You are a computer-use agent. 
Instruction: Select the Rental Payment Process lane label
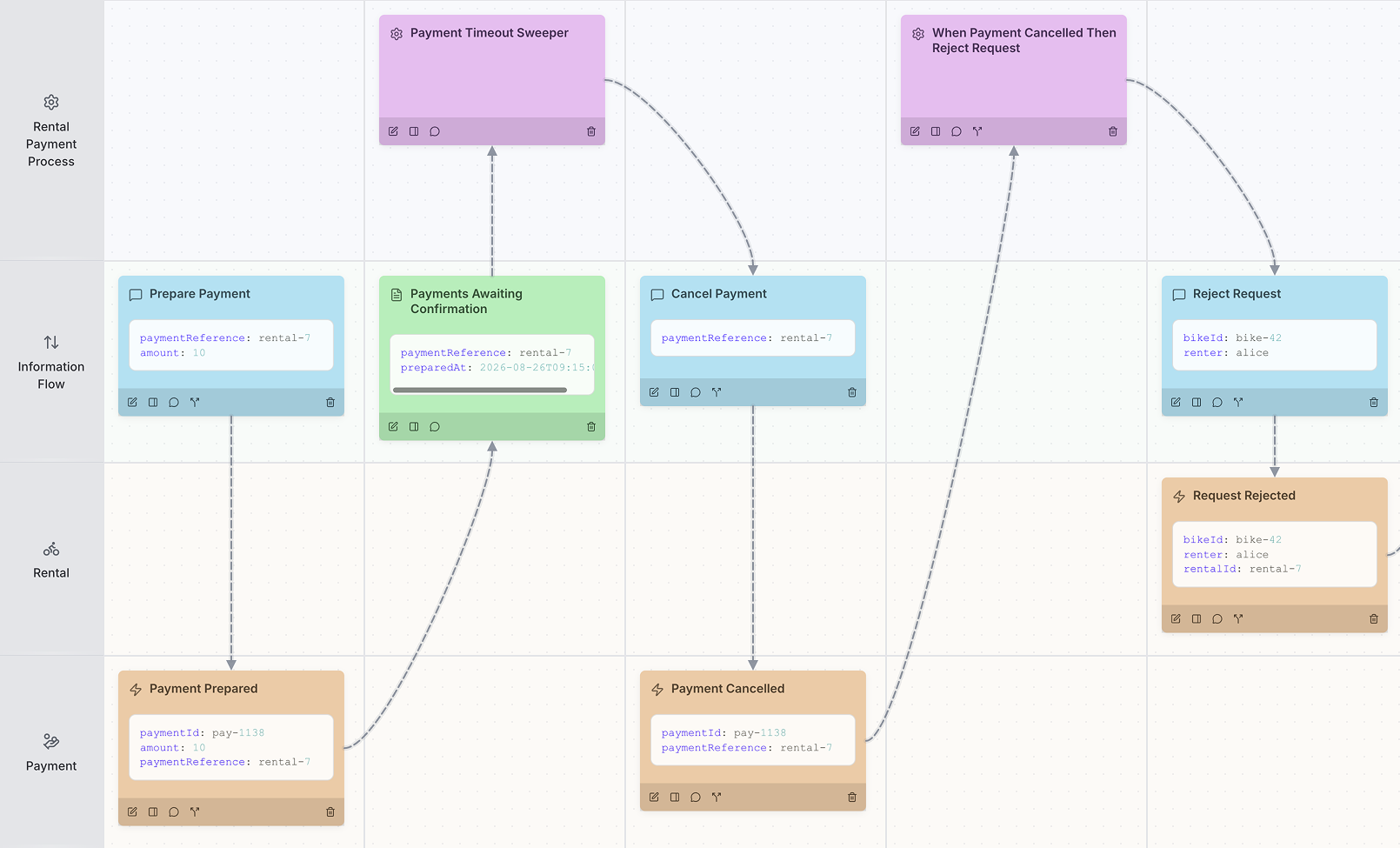(51, 144)
